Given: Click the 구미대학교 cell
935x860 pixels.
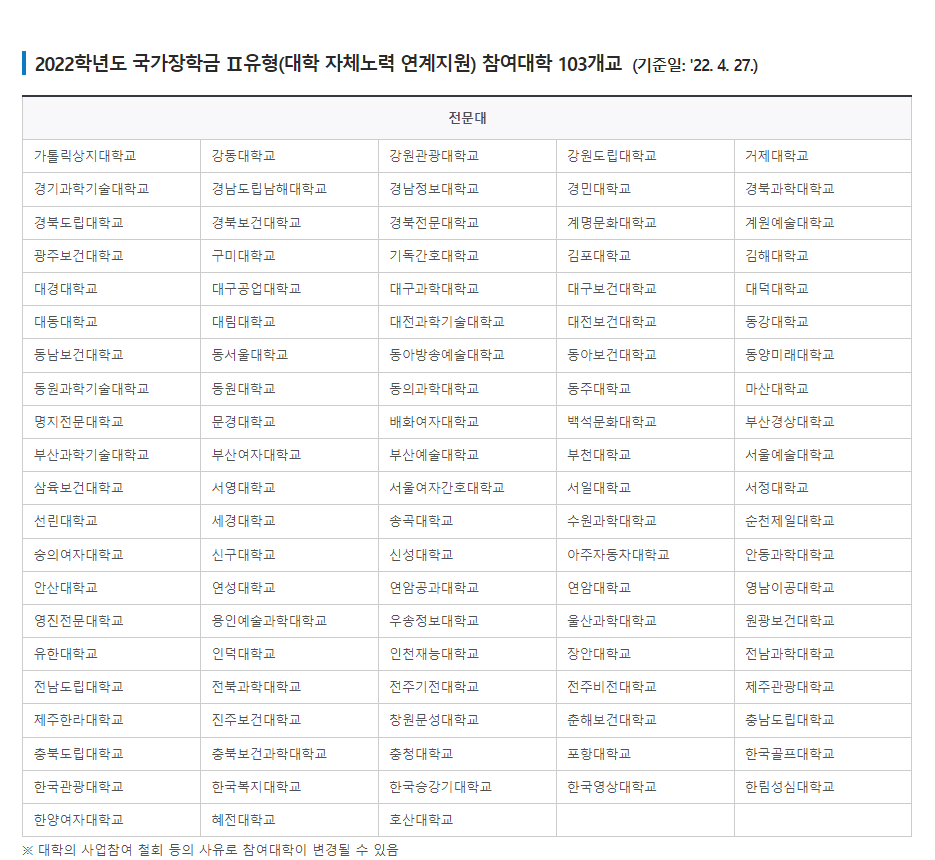Looking at the screenshot, I should click(289, 256).
